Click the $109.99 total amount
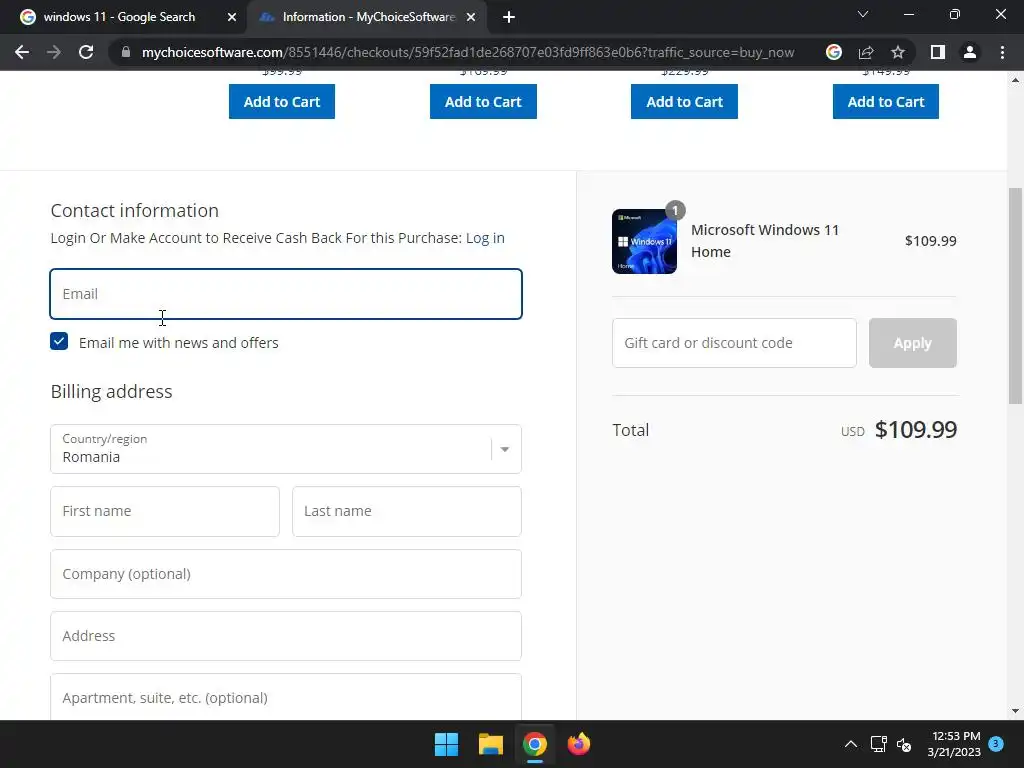 916,430
